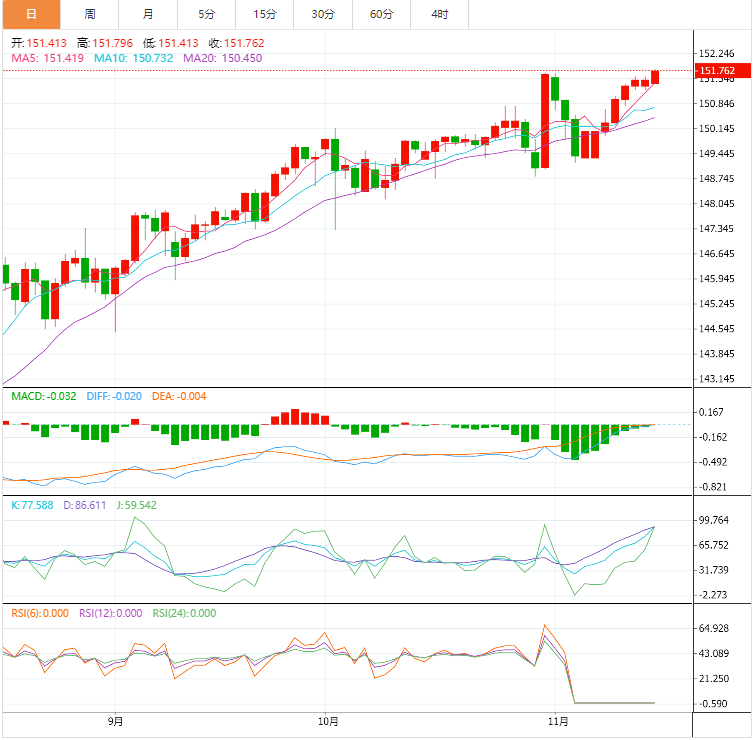Switch to the 5分 timeframe tab

pyautogui.click(x=206, y=14)
